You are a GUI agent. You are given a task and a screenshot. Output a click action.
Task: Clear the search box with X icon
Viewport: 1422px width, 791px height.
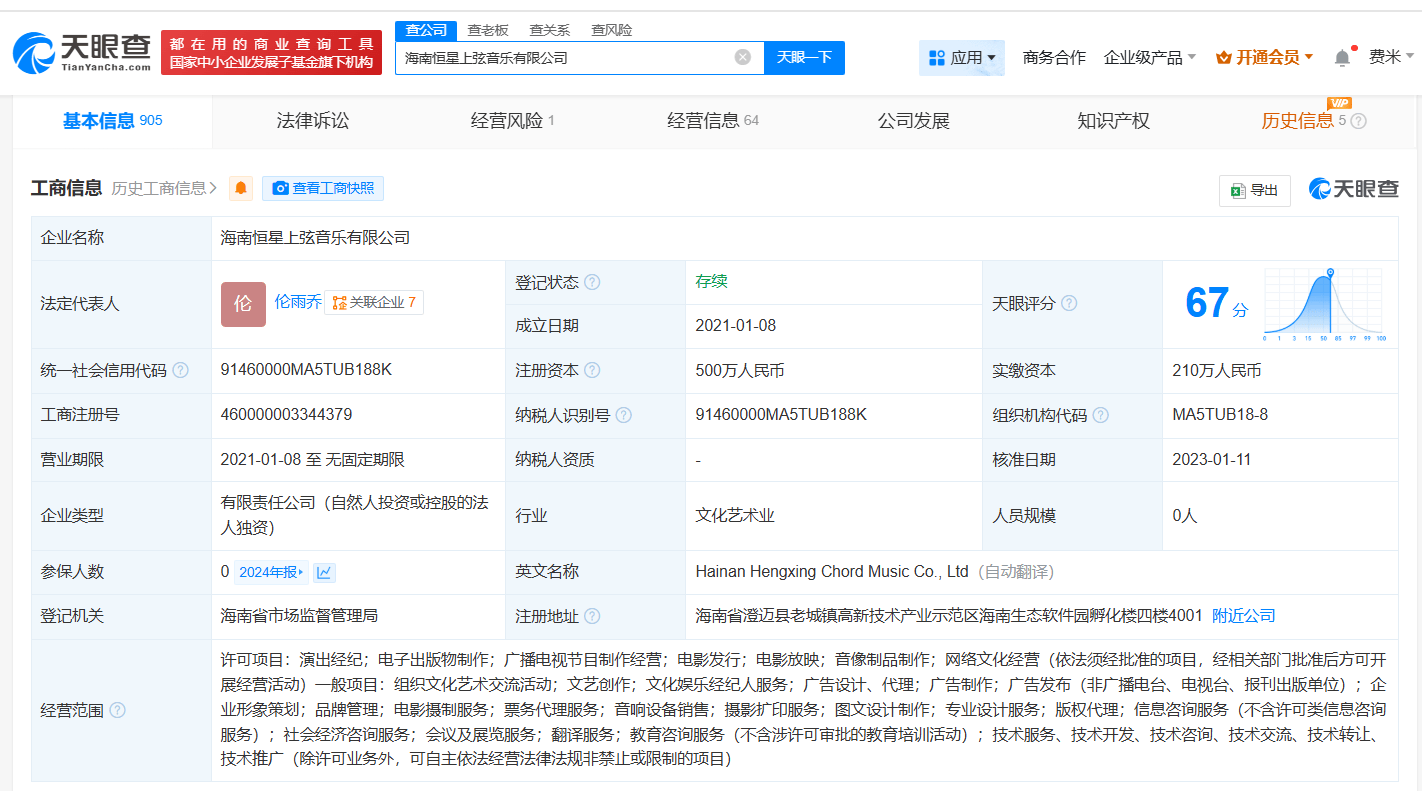point(742,57)
